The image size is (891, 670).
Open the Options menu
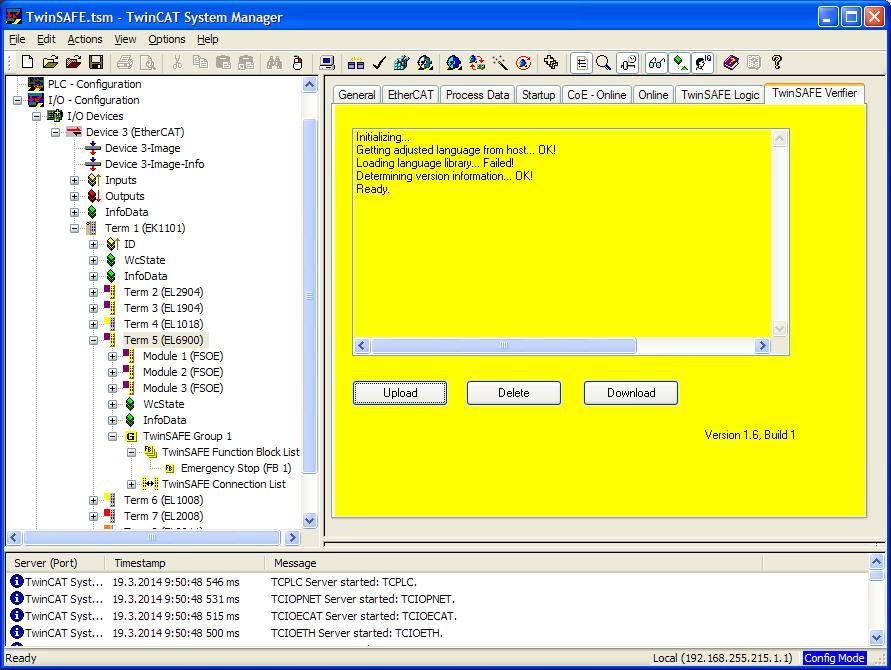click(166, 39)
